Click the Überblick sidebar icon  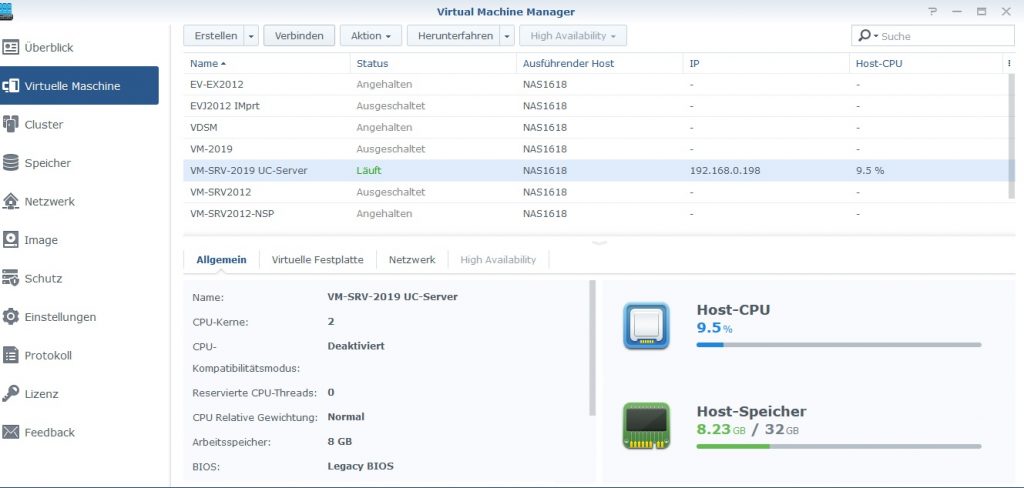pyautogui.click(x=10, y=47)
